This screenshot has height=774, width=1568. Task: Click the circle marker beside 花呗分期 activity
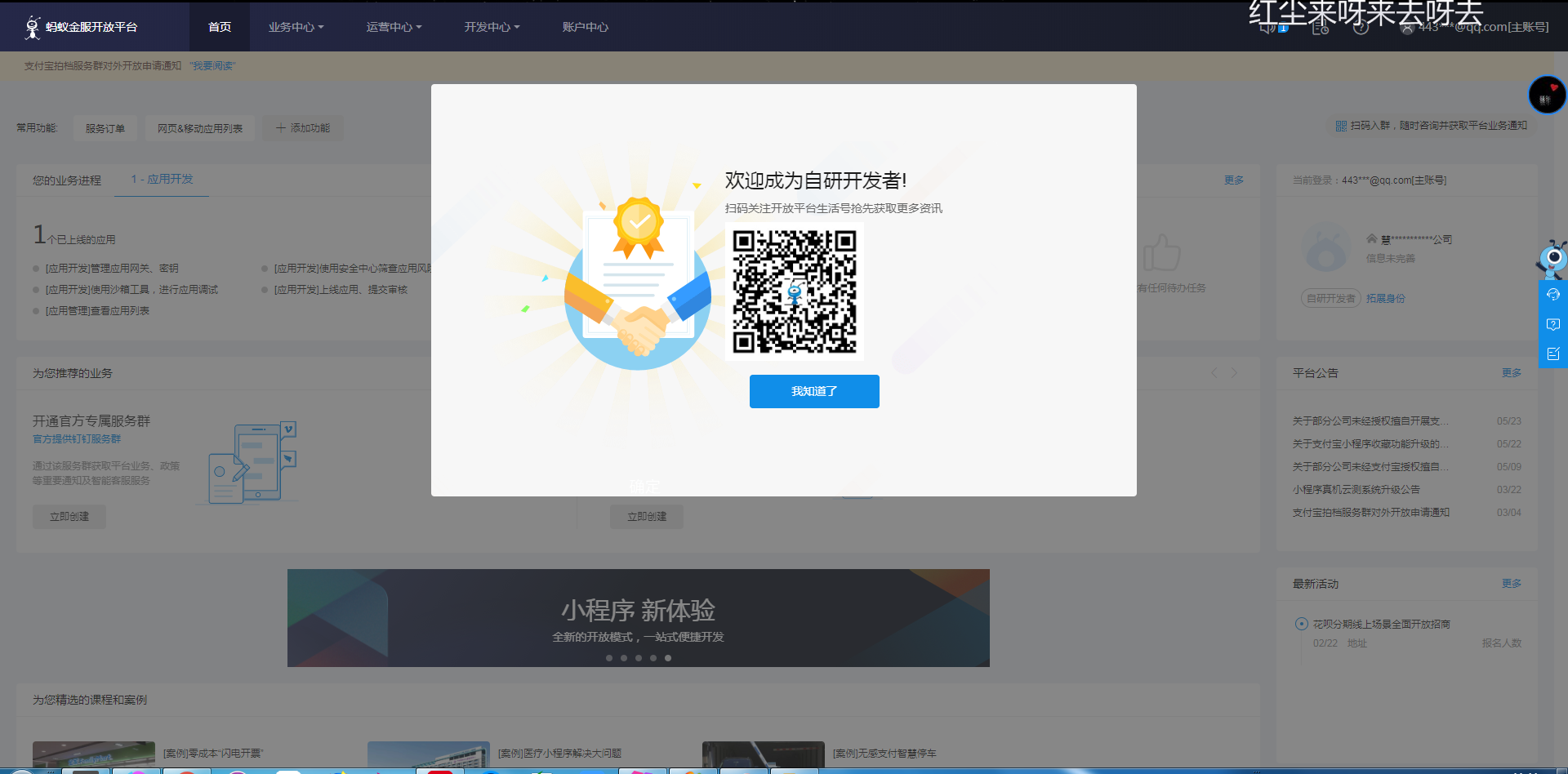(1302, 624)
